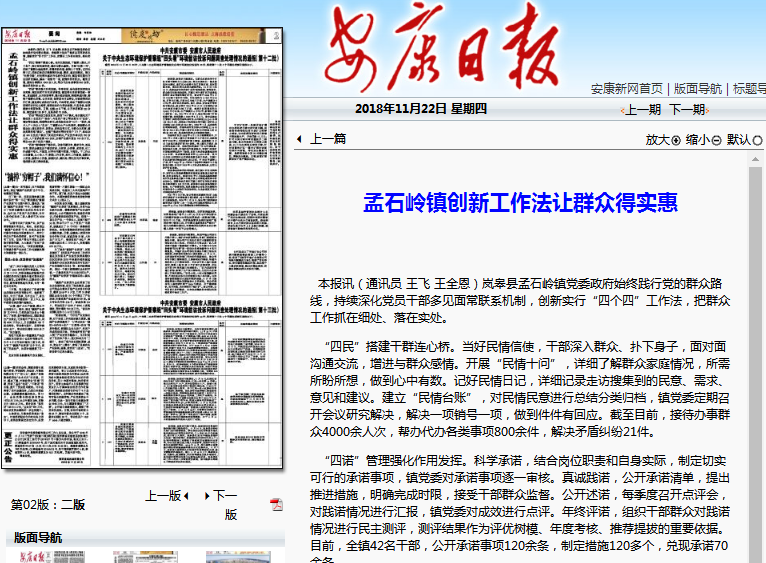This screenshot has height=563, width=766.
Task: Open next issue (下一期)
Action: [x=689, y=110]
